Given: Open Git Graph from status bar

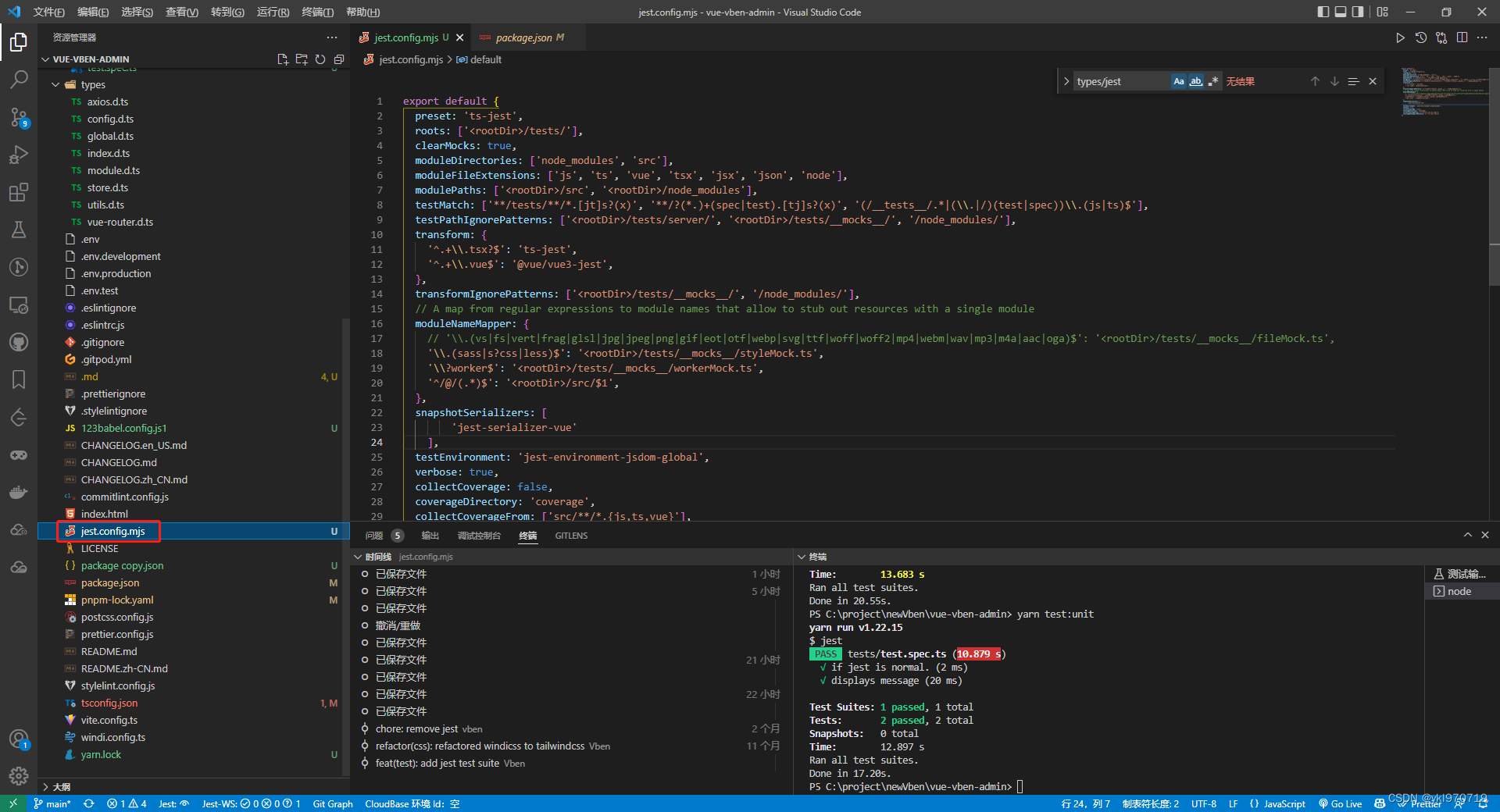Looking at the screenshot, I should pos(333,803).
